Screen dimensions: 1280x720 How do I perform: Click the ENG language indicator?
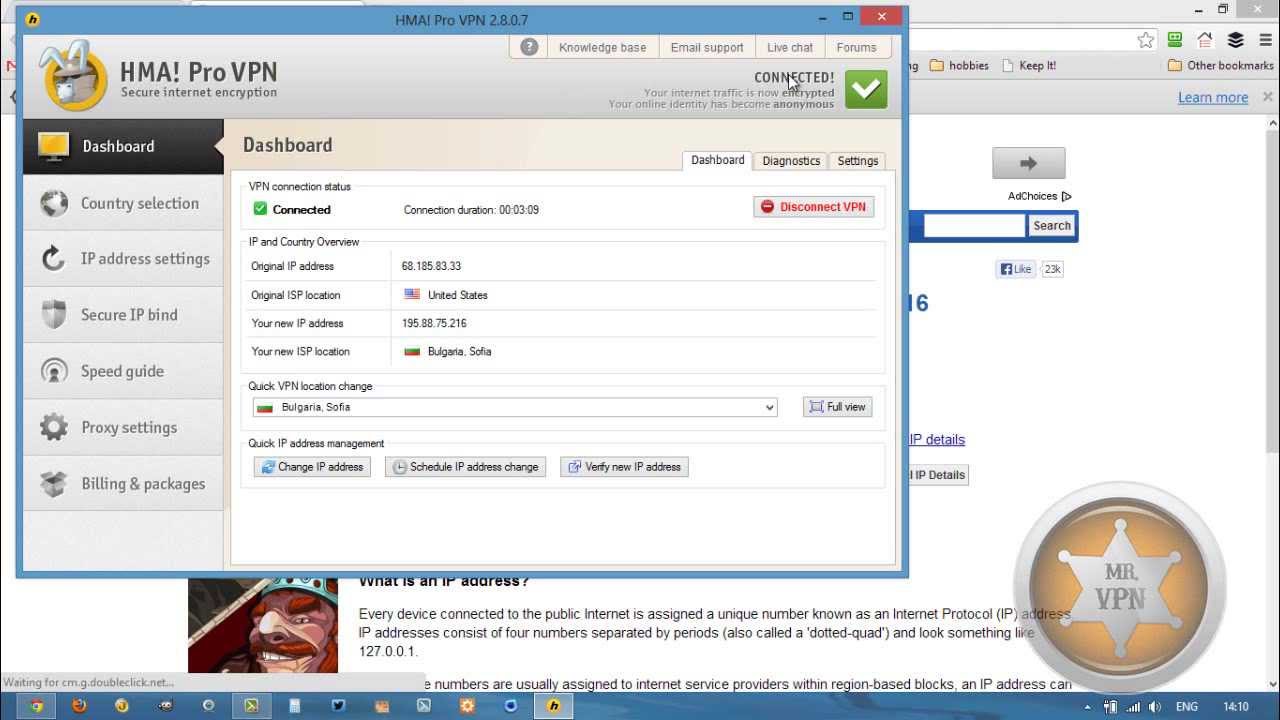click(x=1186, y=707)
